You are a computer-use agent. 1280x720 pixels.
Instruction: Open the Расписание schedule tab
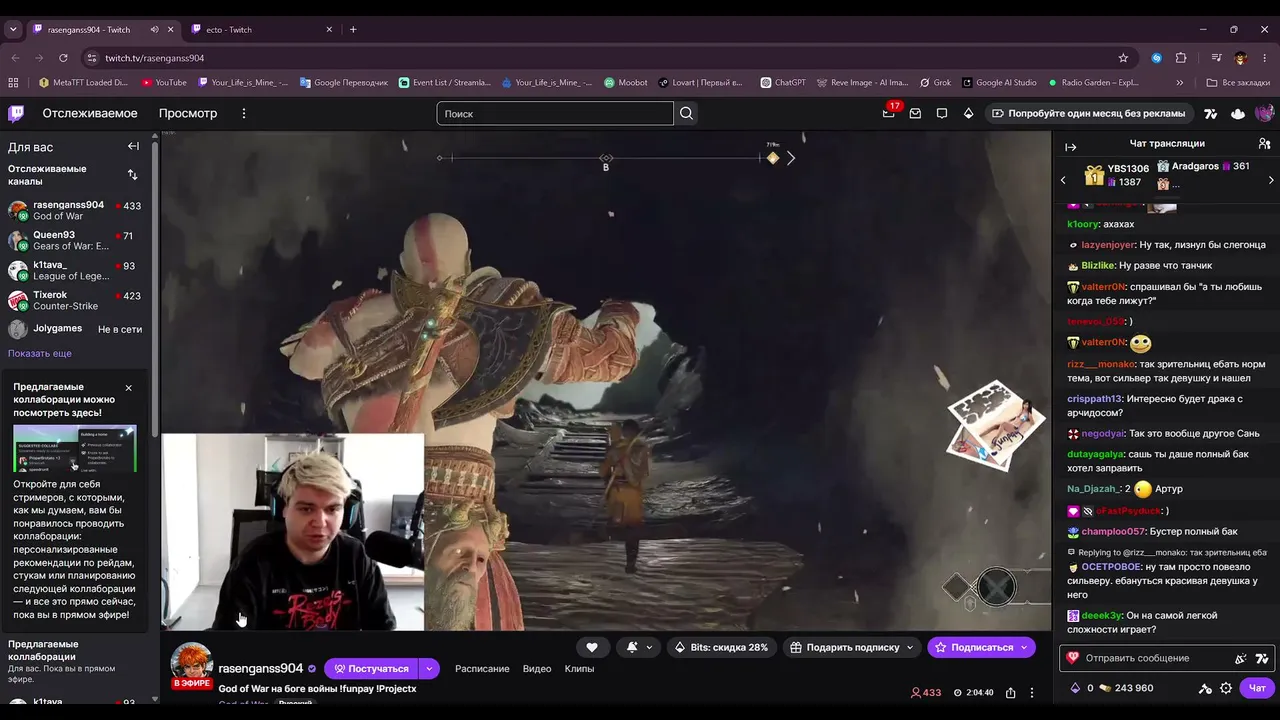click(482, 668)
